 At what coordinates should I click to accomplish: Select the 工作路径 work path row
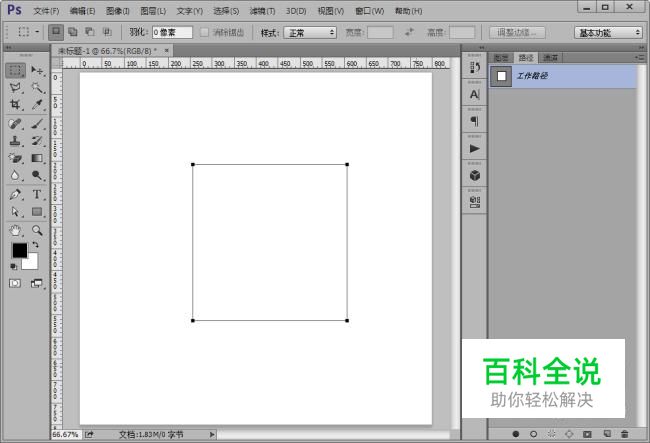pos(563,76)
